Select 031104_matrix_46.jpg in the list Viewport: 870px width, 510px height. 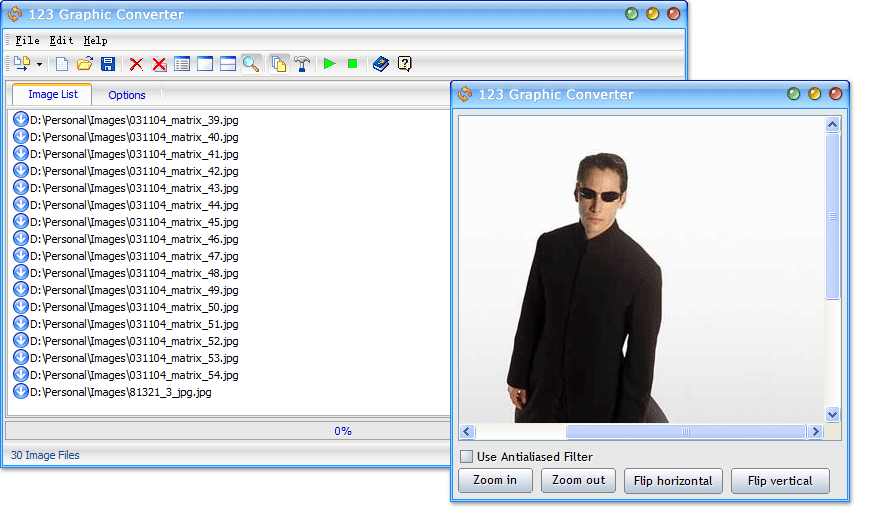tap(134, 239)
